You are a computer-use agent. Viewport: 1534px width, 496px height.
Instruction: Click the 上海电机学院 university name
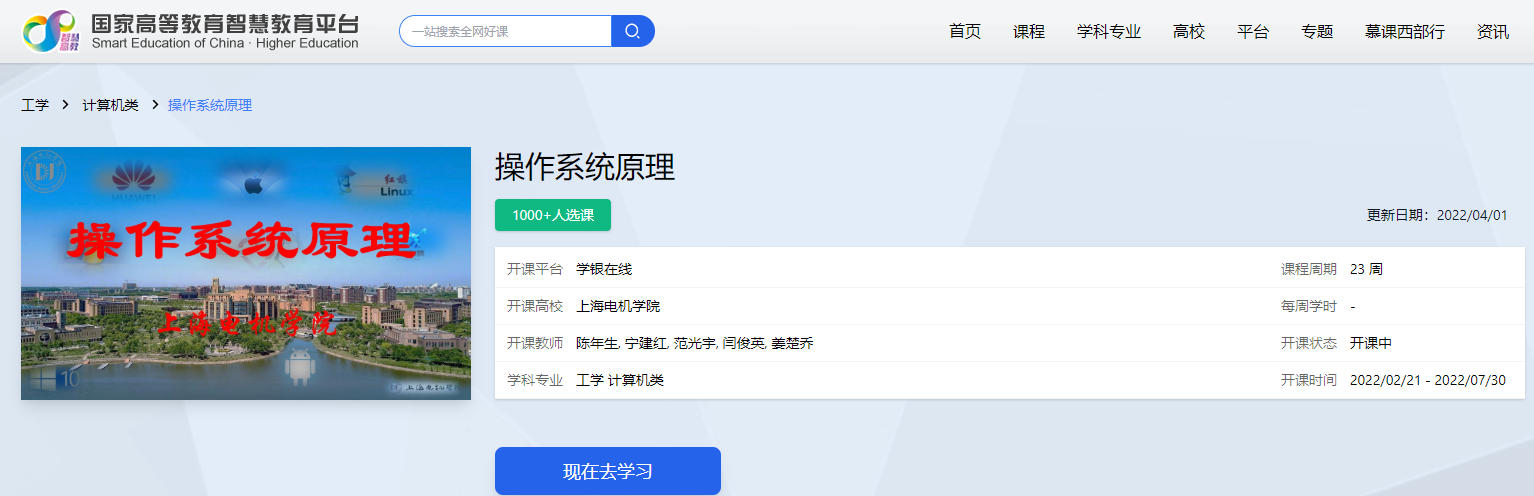click(618, 306)
